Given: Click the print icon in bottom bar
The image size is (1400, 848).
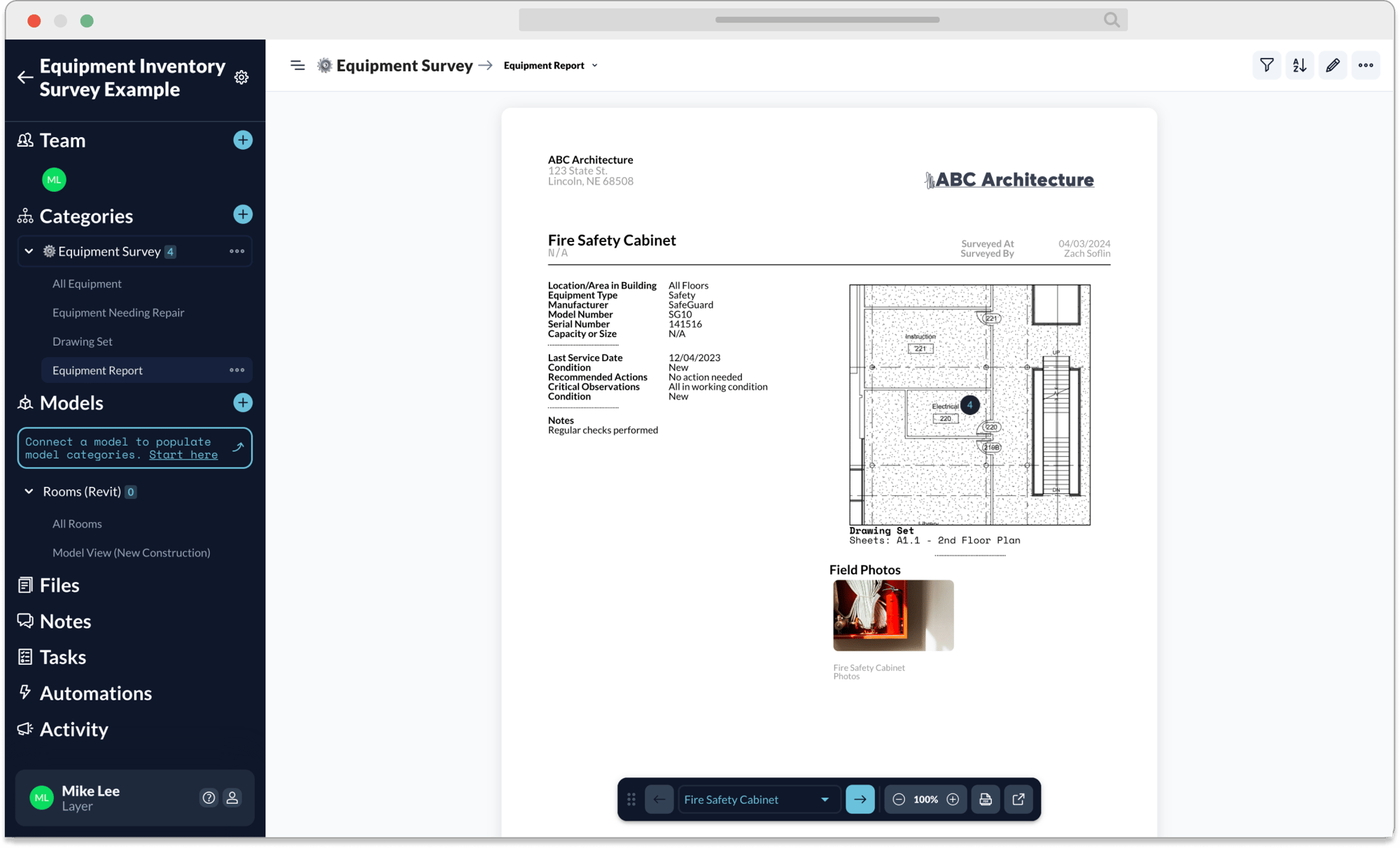Looking at the screenshot, I should coord(986,799).
